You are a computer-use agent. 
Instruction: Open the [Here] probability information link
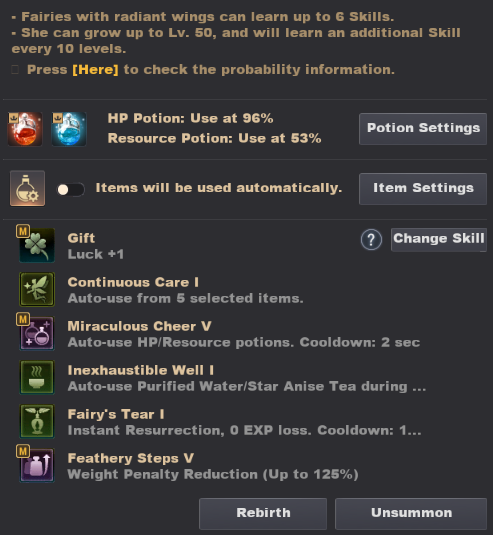point(96,70)
